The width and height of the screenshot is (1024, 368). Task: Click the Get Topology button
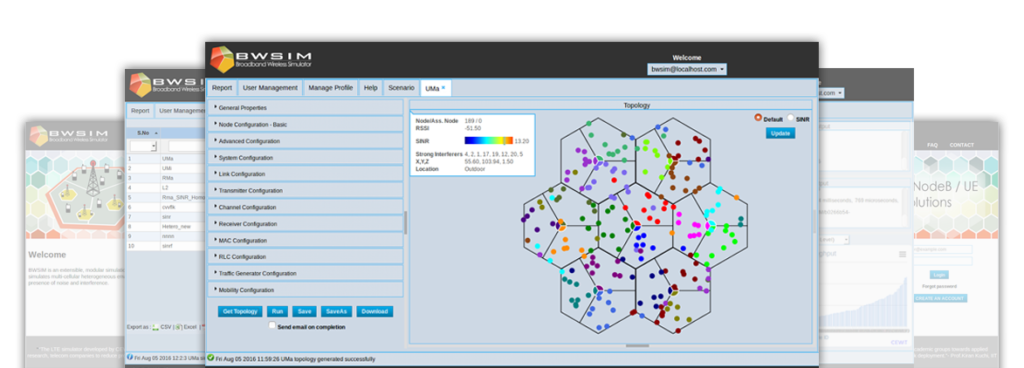click(x=240, y=312)
